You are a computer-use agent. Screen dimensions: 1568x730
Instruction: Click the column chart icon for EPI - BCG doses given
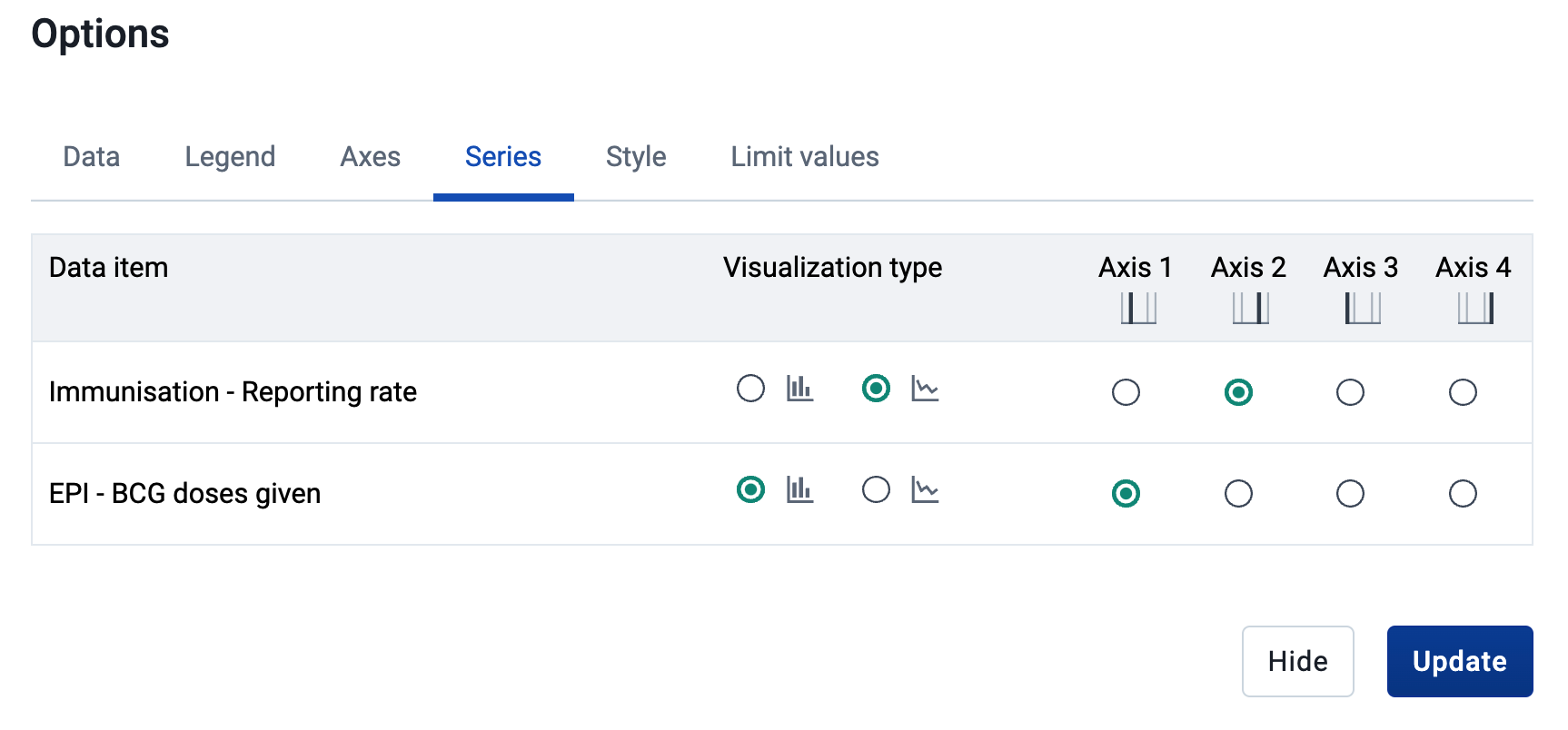799,490
